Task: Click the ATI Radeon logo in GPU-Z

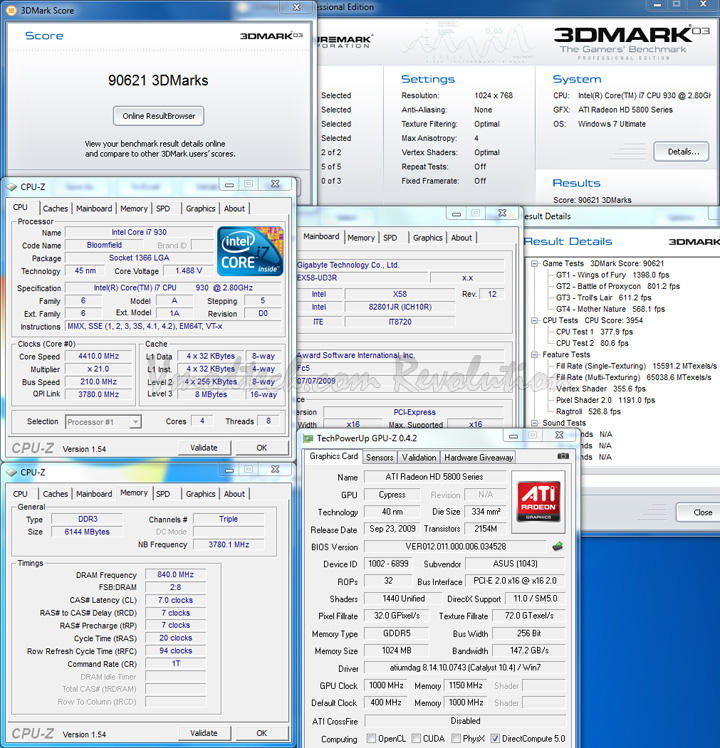Action: (x=538, y=502)
